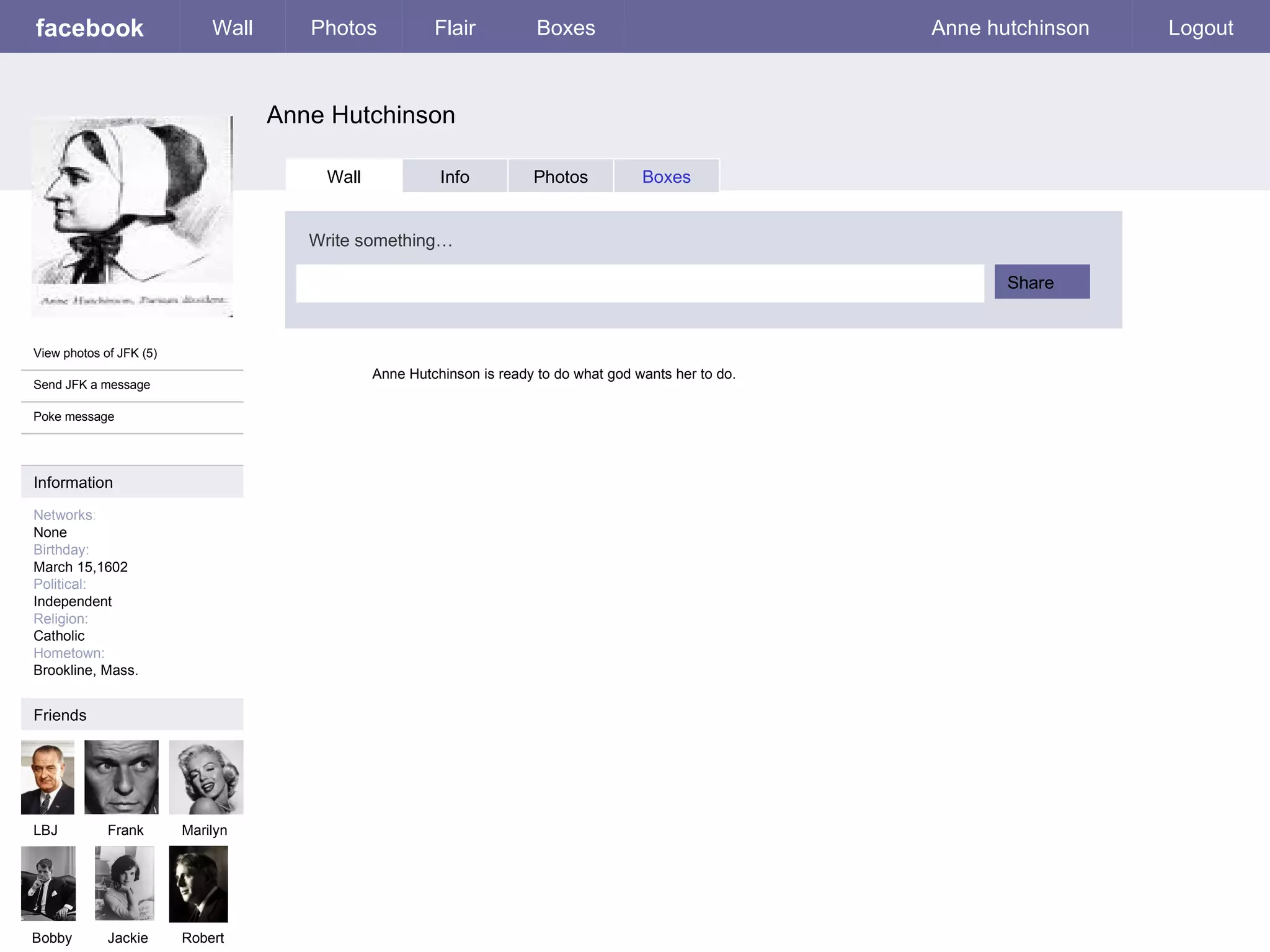This screenshot has width=1270, height=952.
Task: Open View photos of JFK link
Action: [95, 353]
